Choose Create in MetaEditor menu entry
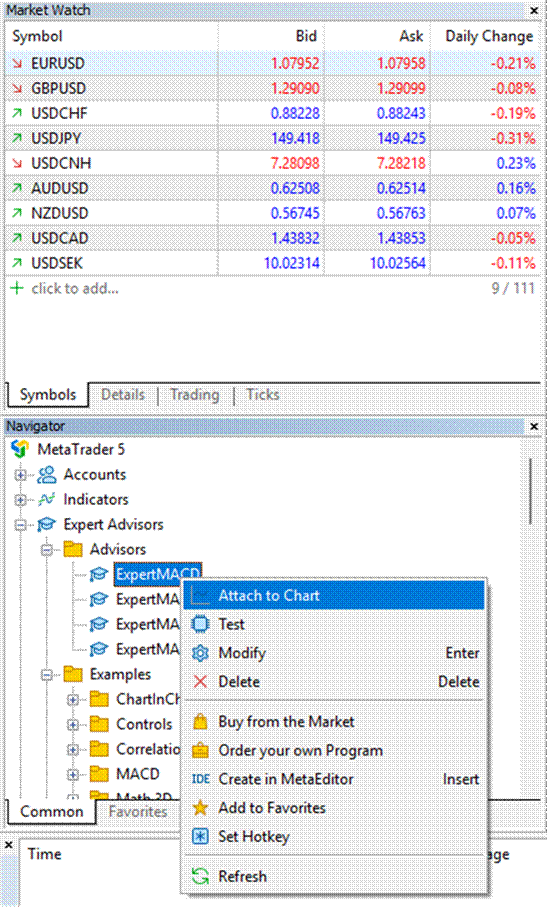This screenshot has height=907, width=547. click(x=334, y=779)
